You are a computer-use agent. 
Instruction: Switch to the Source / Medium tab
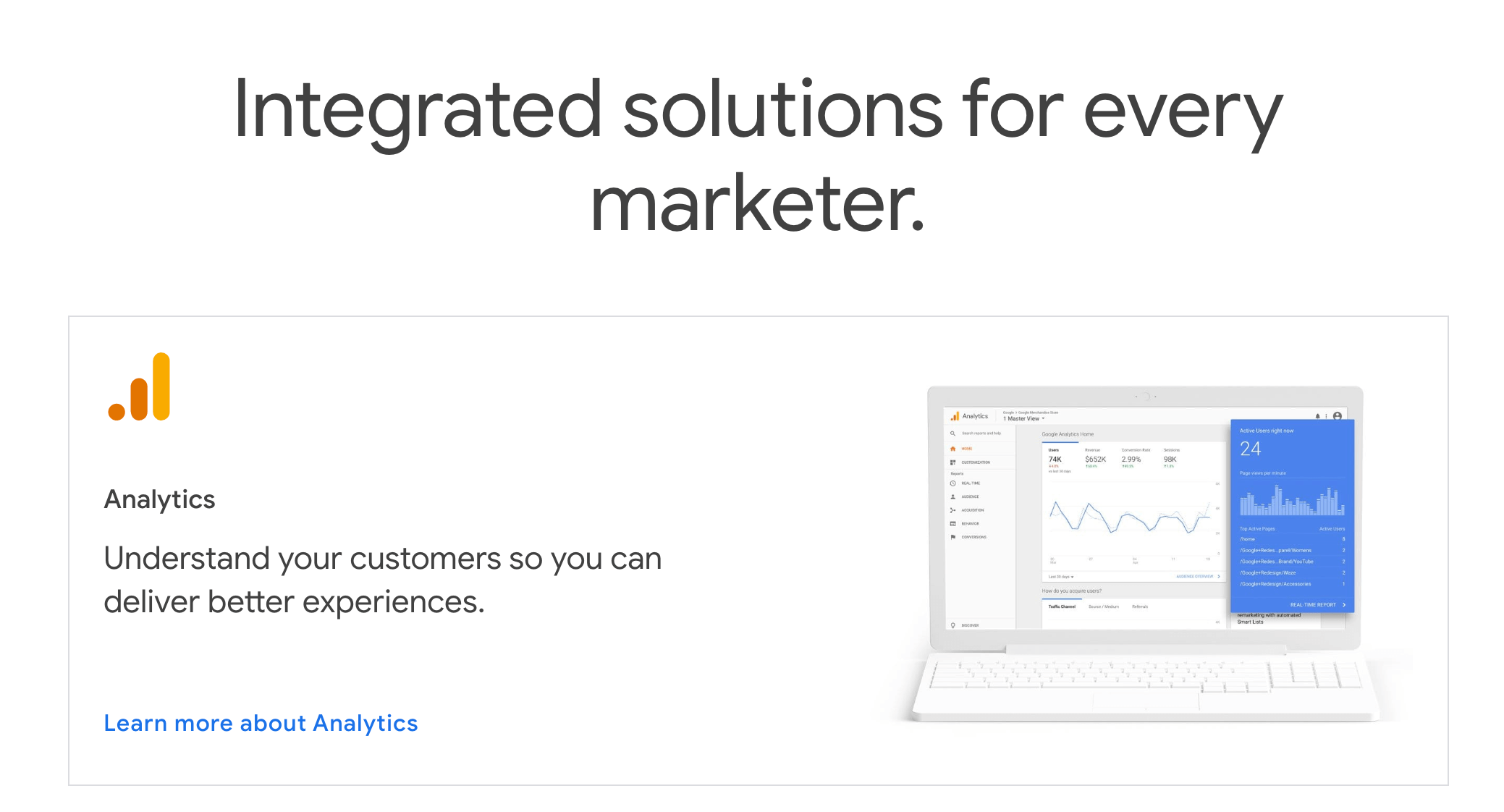click(1104, 606)
